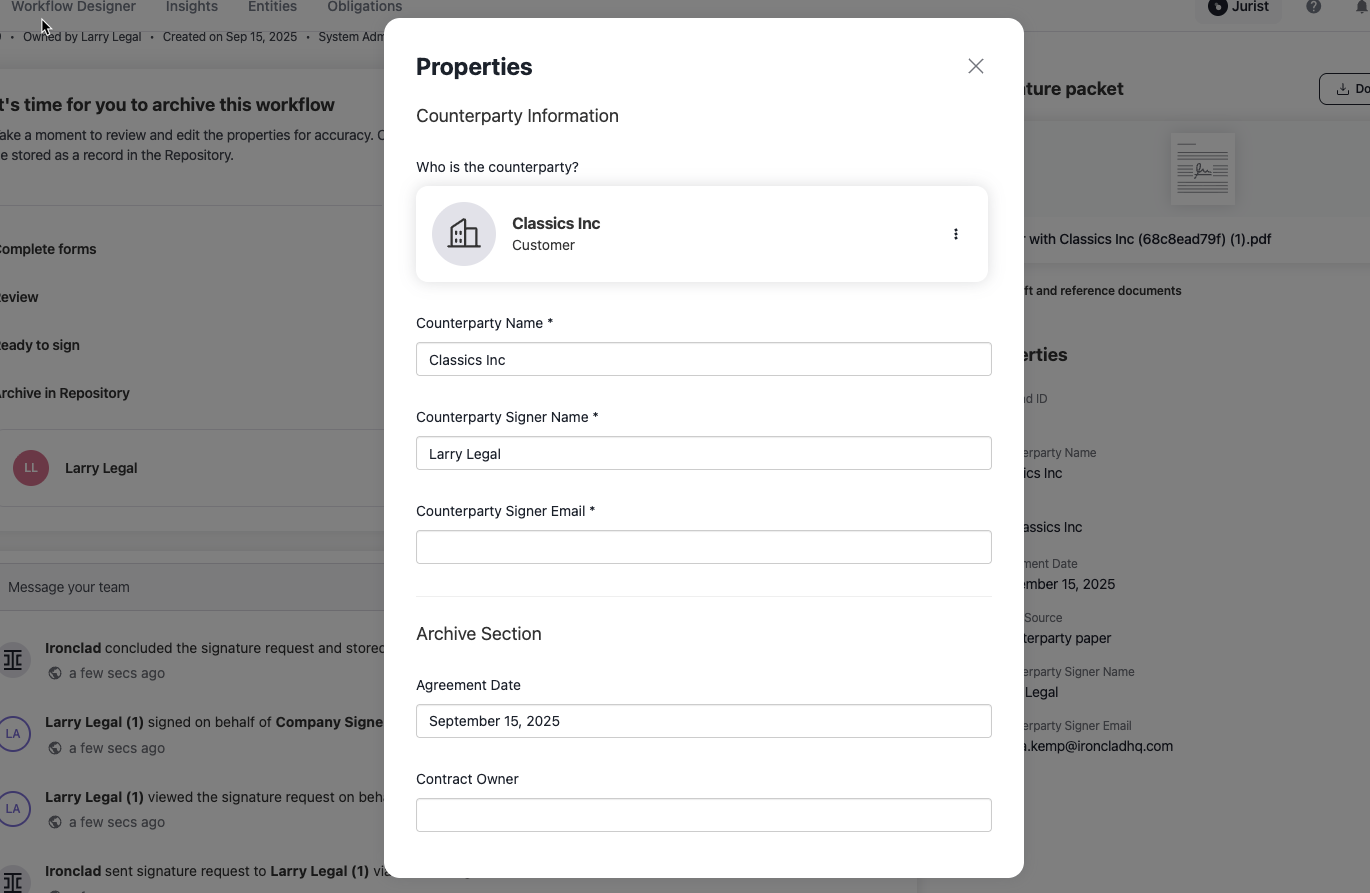Screen dimensions: 1370x893
Task: Open the Contract Owner selector
Action: tap(703, 814)
